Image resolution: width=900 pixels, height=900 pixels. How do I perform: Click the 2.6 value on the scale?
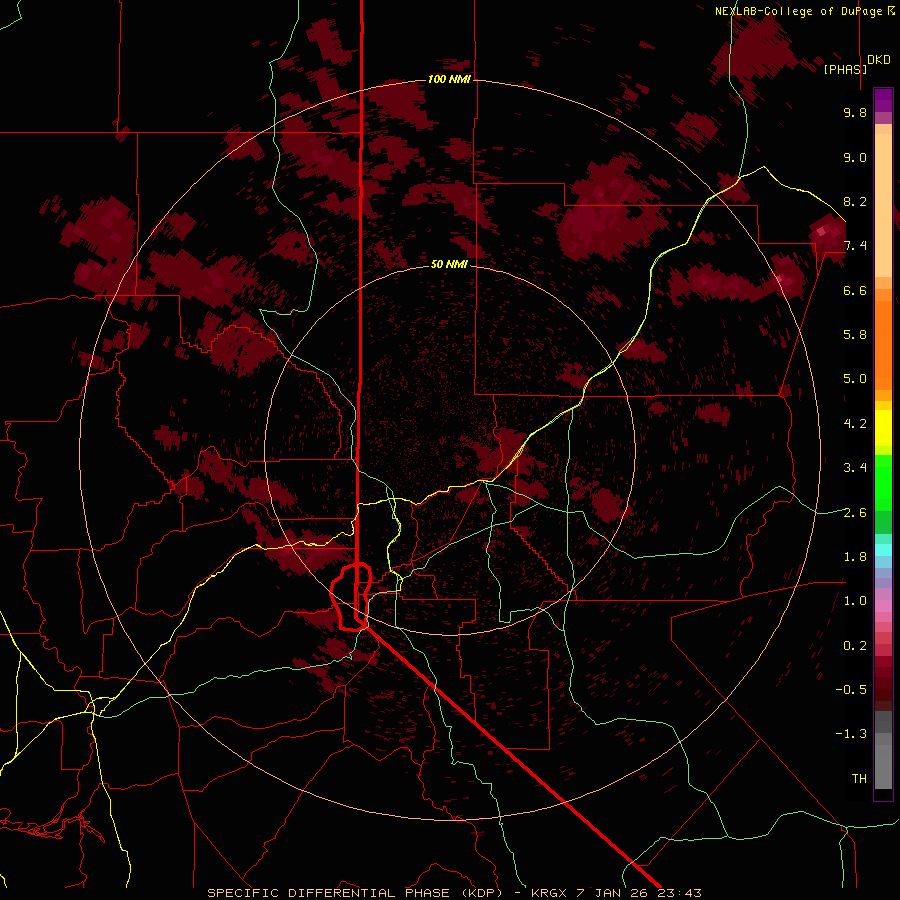pyautogui.click(x=855, y=513)
